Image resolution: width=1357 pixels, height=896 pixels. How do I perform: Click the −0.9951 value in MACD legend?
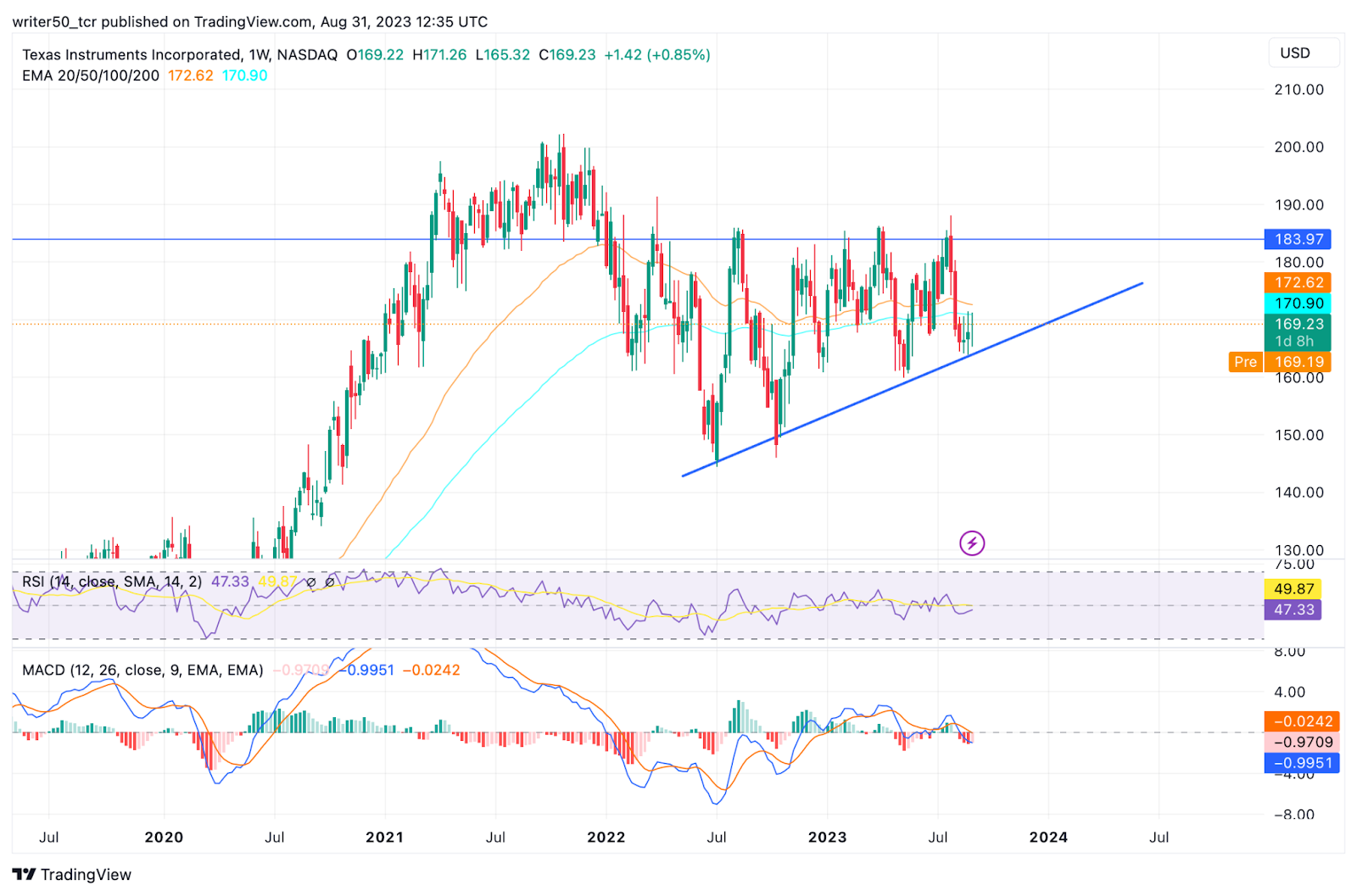click(366, 670)
